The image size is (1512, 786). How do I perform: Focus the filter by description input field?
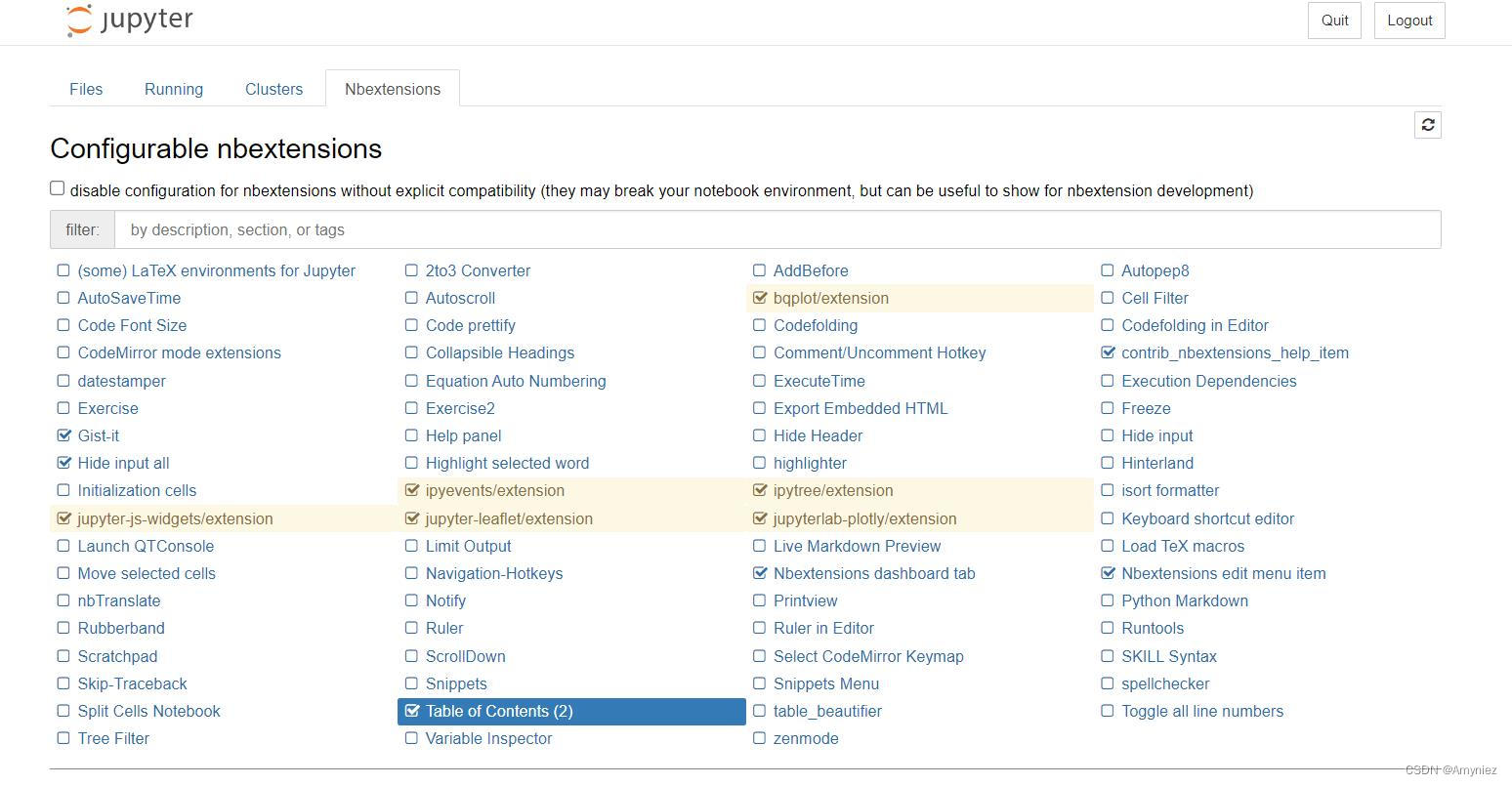pos(777,229)
